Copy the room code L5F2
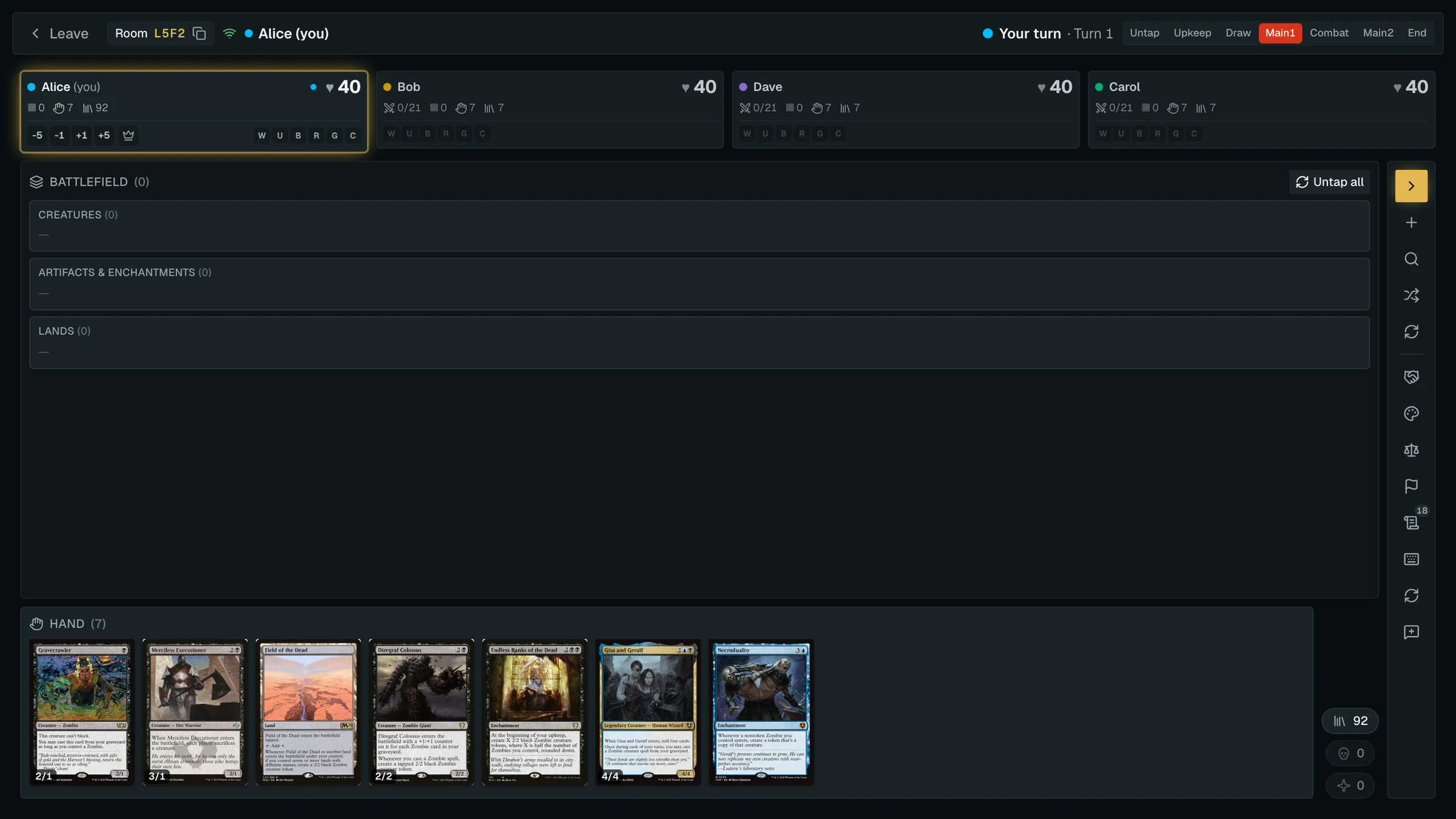This screenshot has width=1456, height=819. [x=199, y=33]
